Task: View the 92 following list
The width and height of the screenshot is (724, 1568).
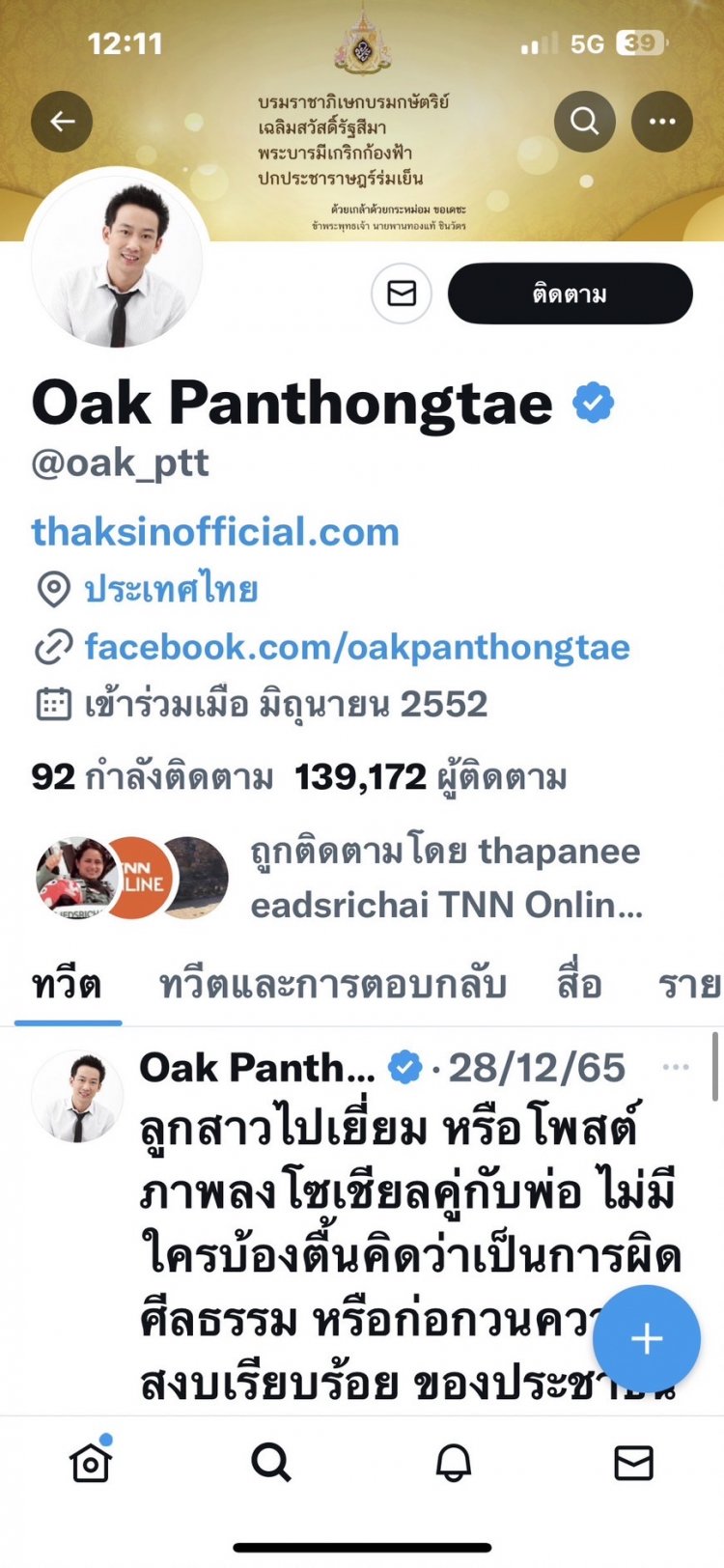Action: point(153,777)
